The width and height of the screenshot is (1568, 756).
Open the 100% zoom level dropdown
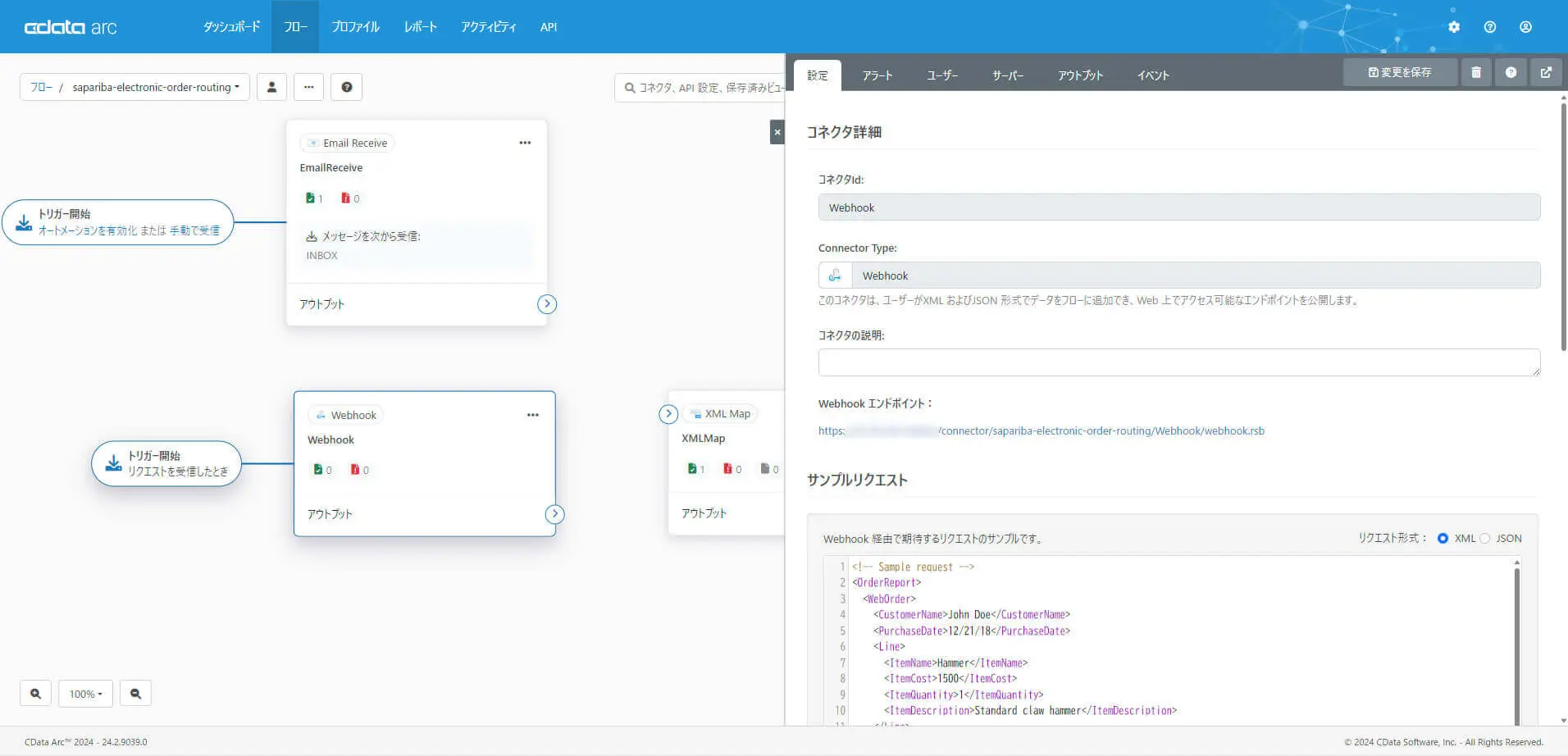click(85, 694)
